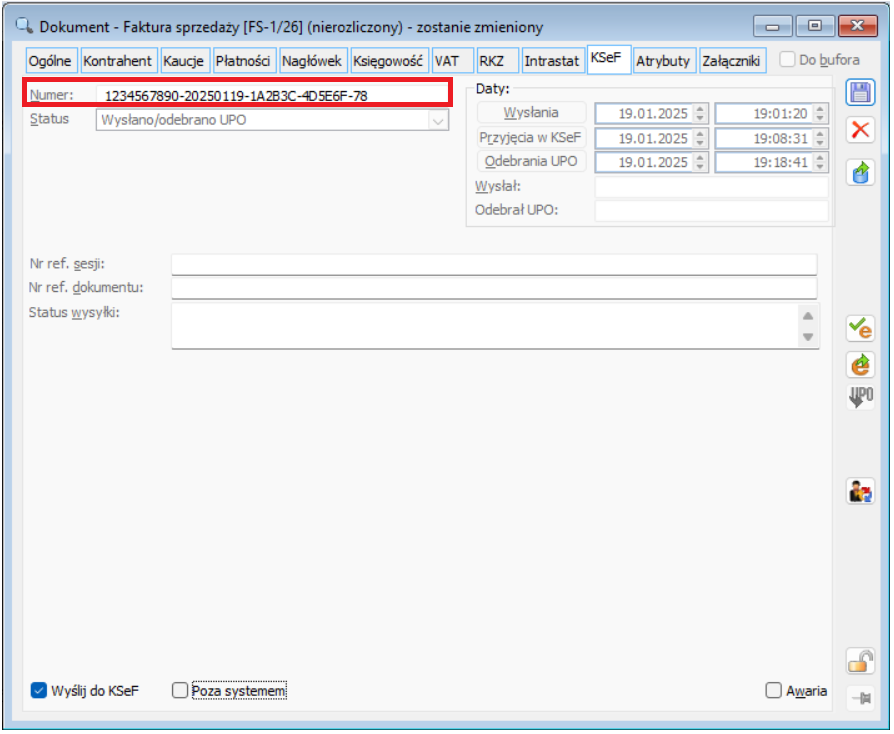The width and height of the screenshot is (894, 734).
Task: Click the Wysłania time 19:01:20 spinner
Action: (x=820, y=113)
